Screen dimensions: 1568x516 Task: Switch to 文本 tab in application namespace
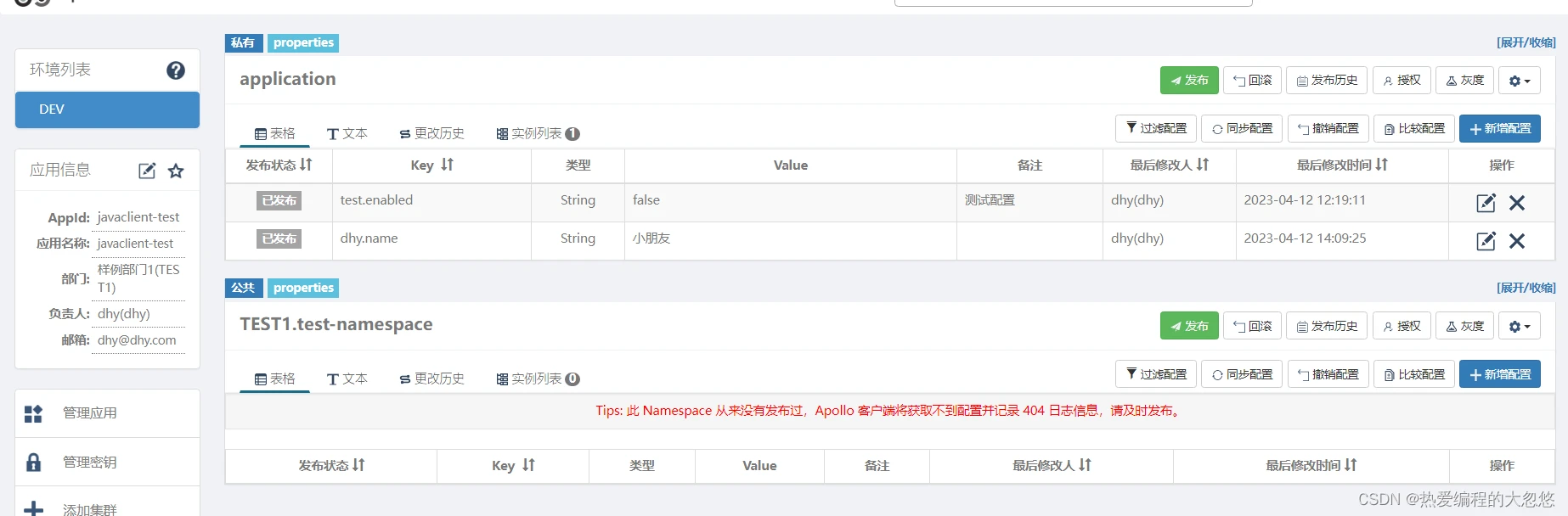[347, 133]
